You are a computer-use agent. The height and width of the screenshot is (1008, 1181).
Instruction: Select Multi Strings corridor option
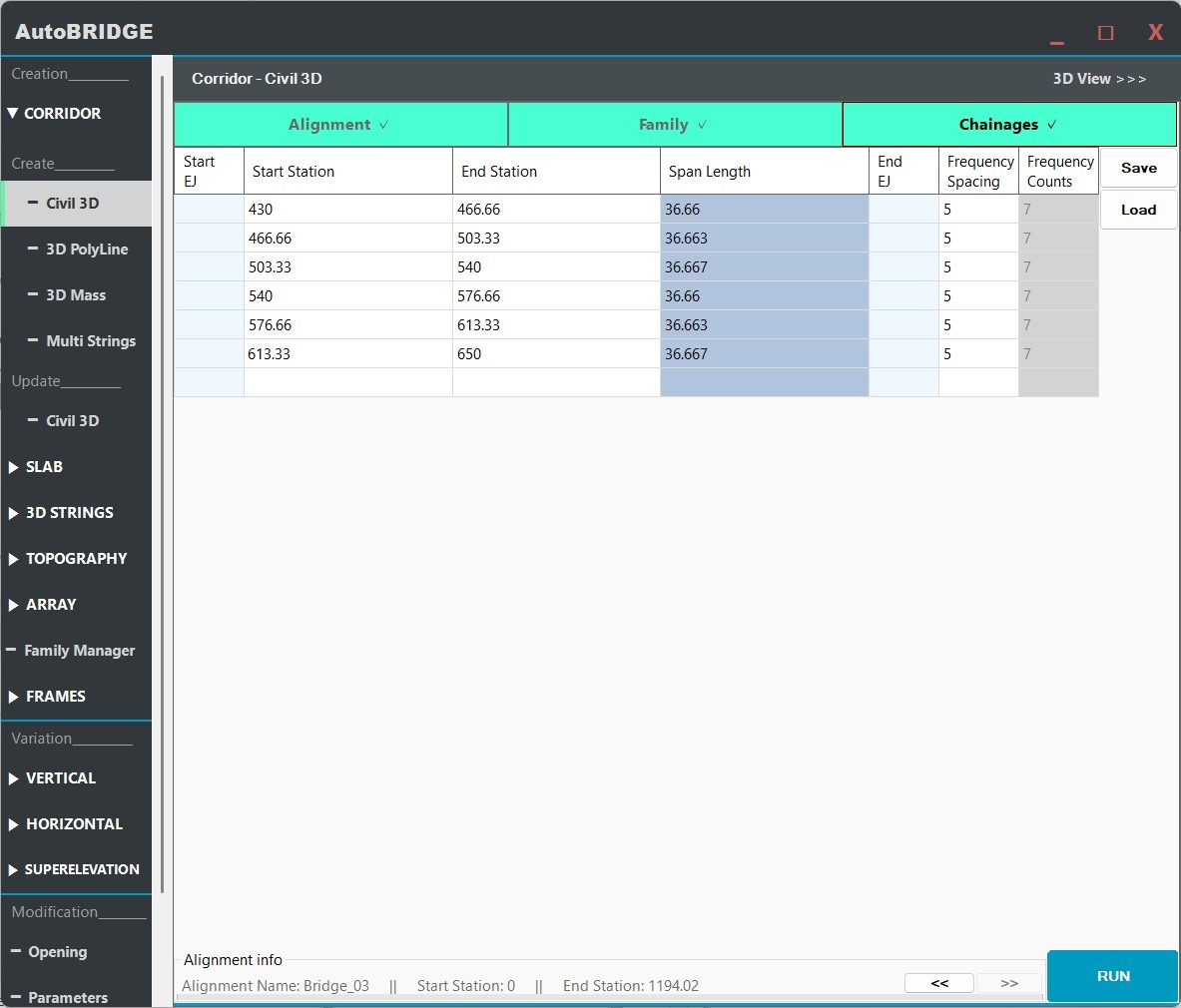tap(90, 341)
